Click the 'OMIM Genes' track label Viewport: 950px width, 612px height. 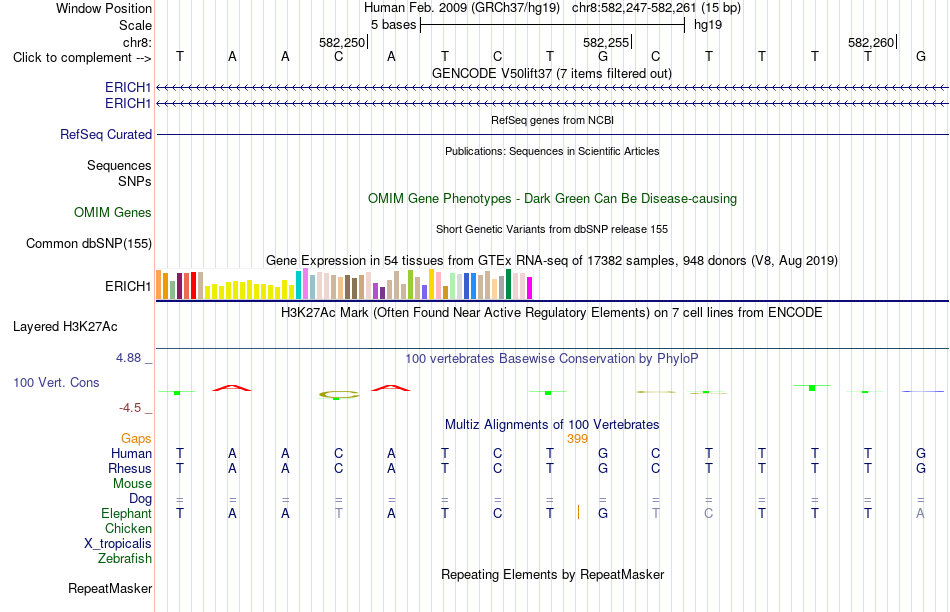112,212
